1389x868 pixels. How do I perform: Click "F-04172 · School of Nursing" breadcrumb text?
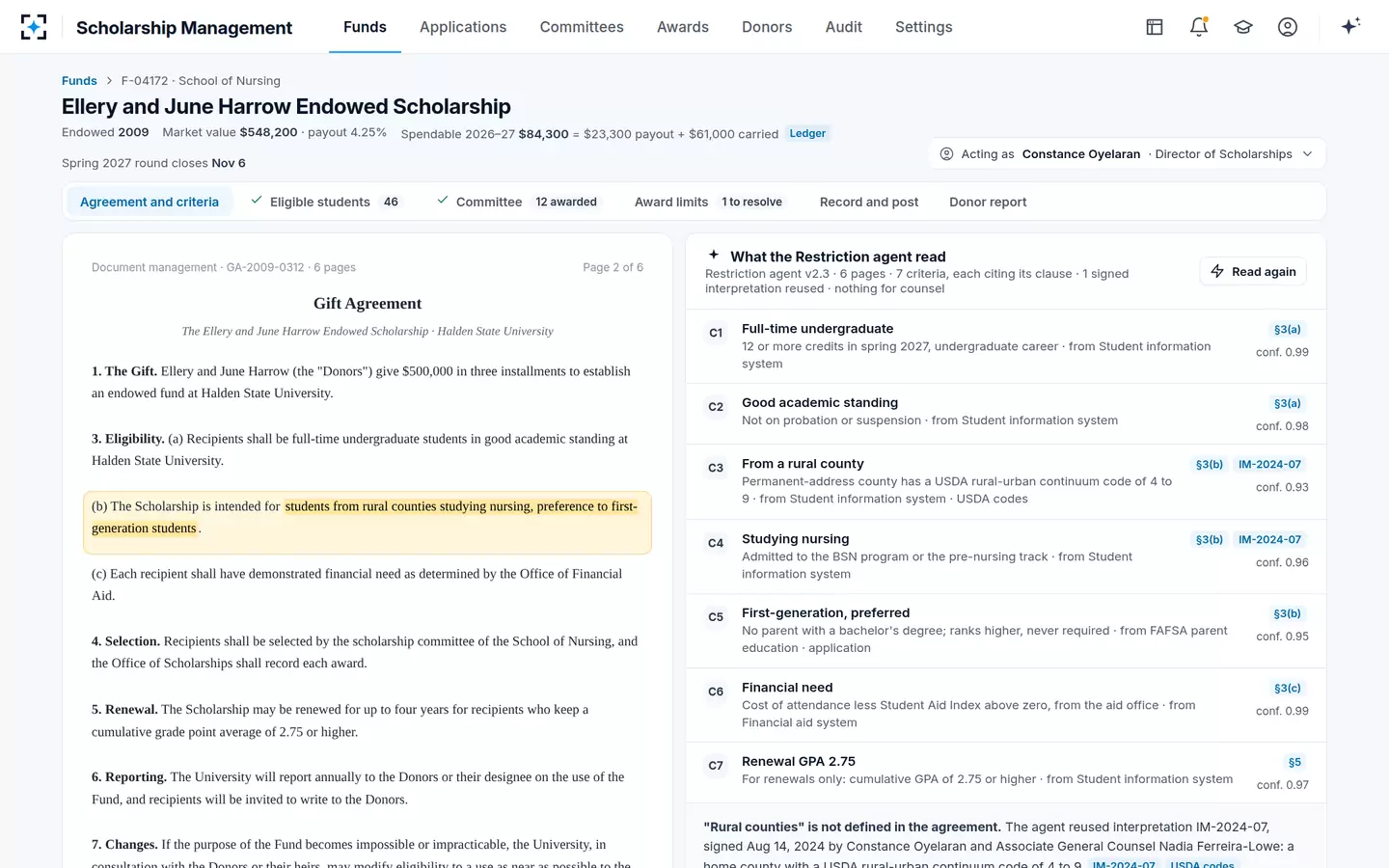pos(201,81)
